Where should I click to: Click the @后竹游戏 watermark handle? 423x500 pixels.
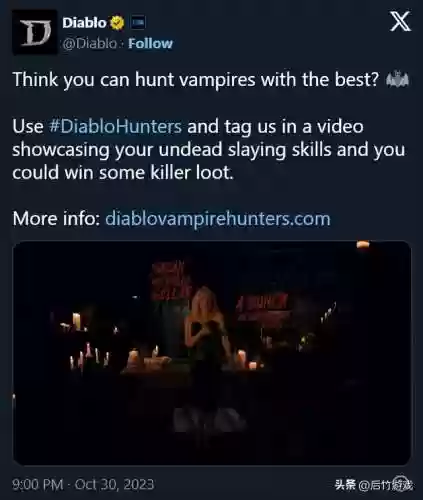386,485
